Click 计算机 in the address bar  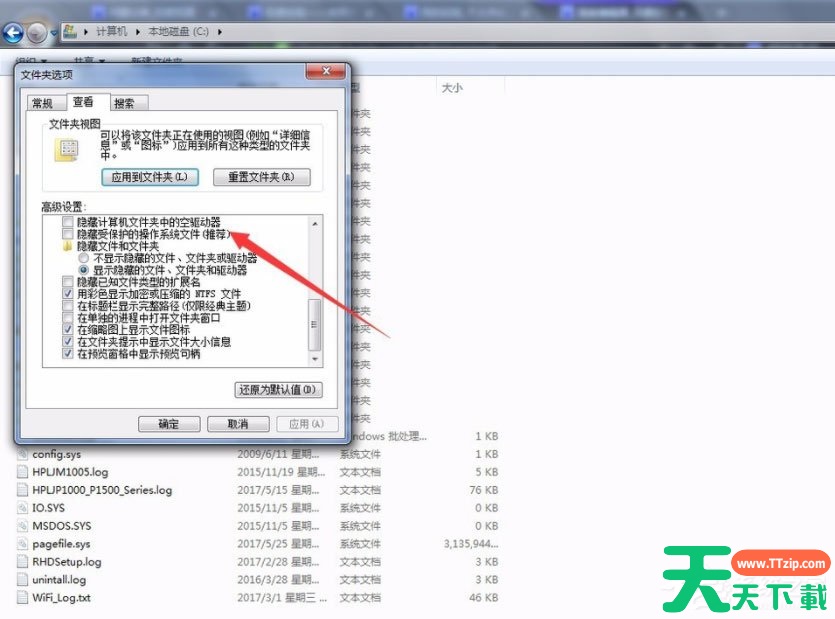click(111, 32)
